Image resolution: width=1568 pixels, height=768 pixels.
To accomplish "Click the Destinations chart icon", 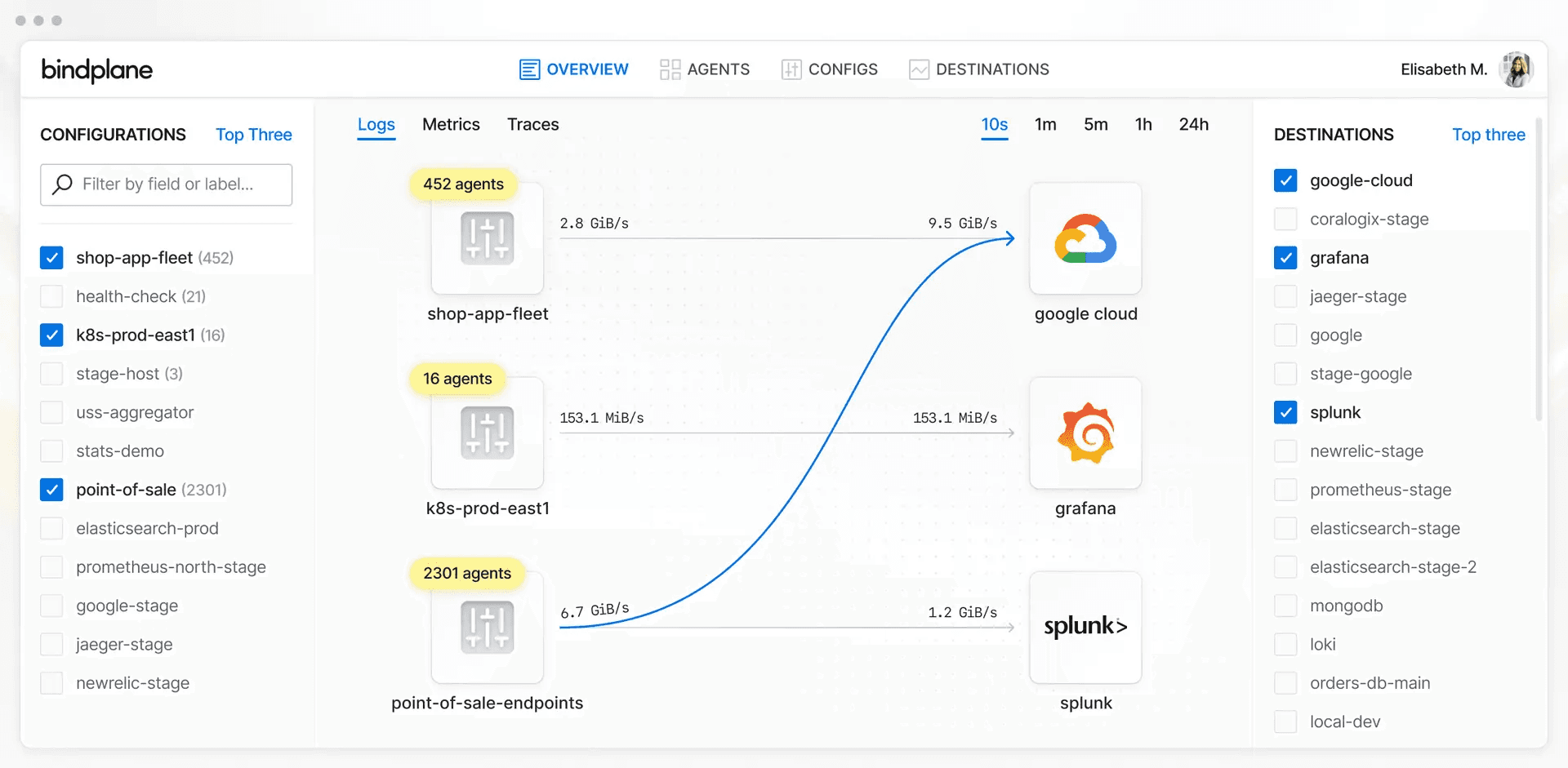I will click(x=919, y=69).
